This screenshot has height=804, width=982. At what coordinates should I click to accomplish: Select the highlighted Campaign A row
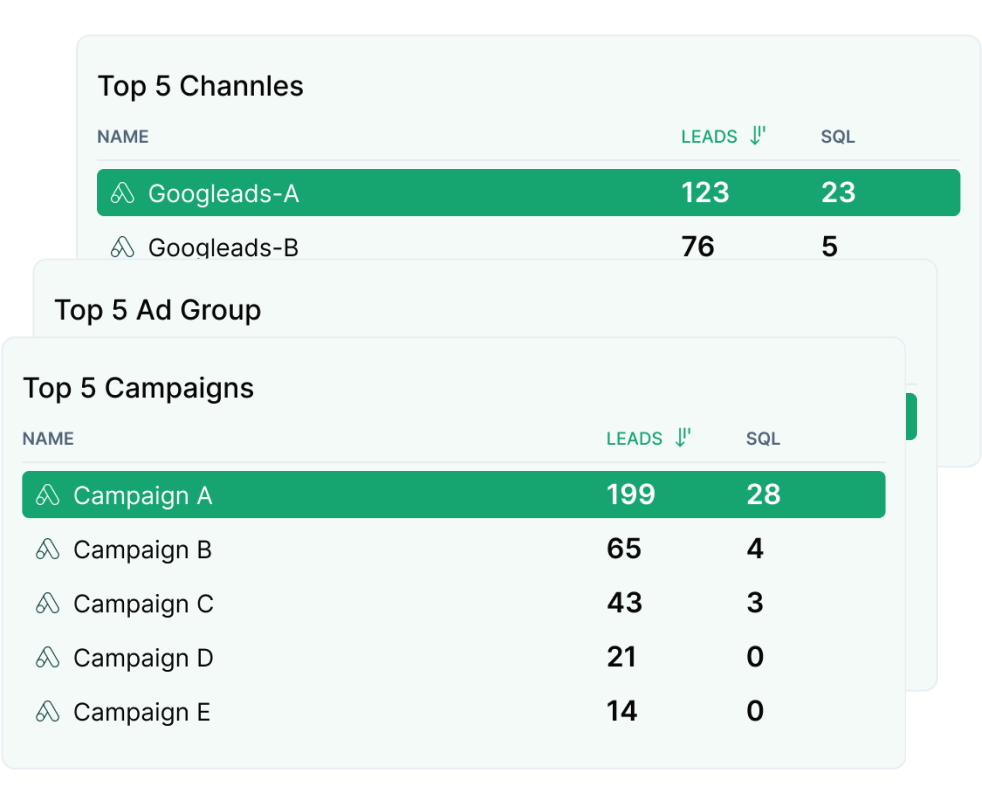(x=453, y=495)
